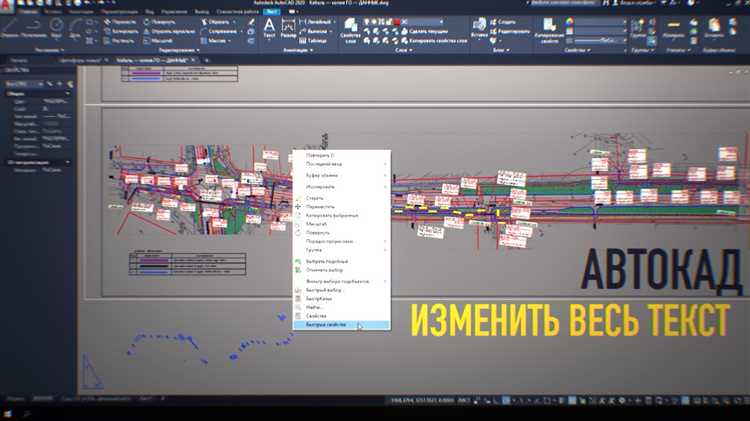Expand the Block (Блок) panel
750x421 pixels.
tap(501, 50)
